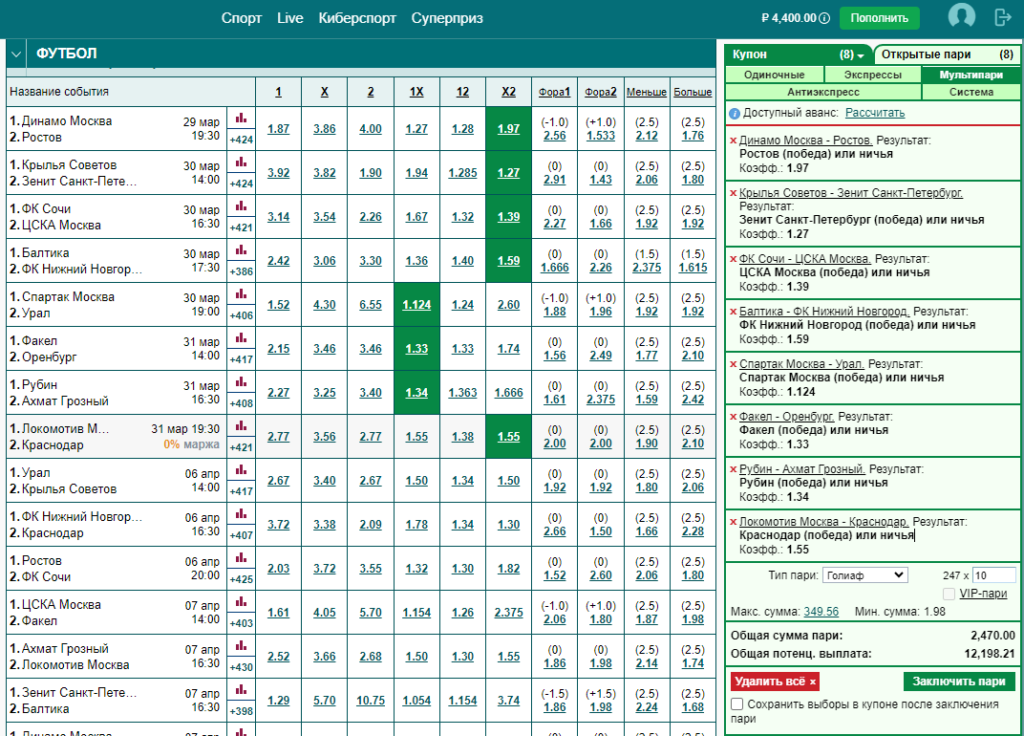The width and height of the screenshot is (1024, 736).
Task: Switch to Антиэкспресс tab
Action: pos(823,92)
